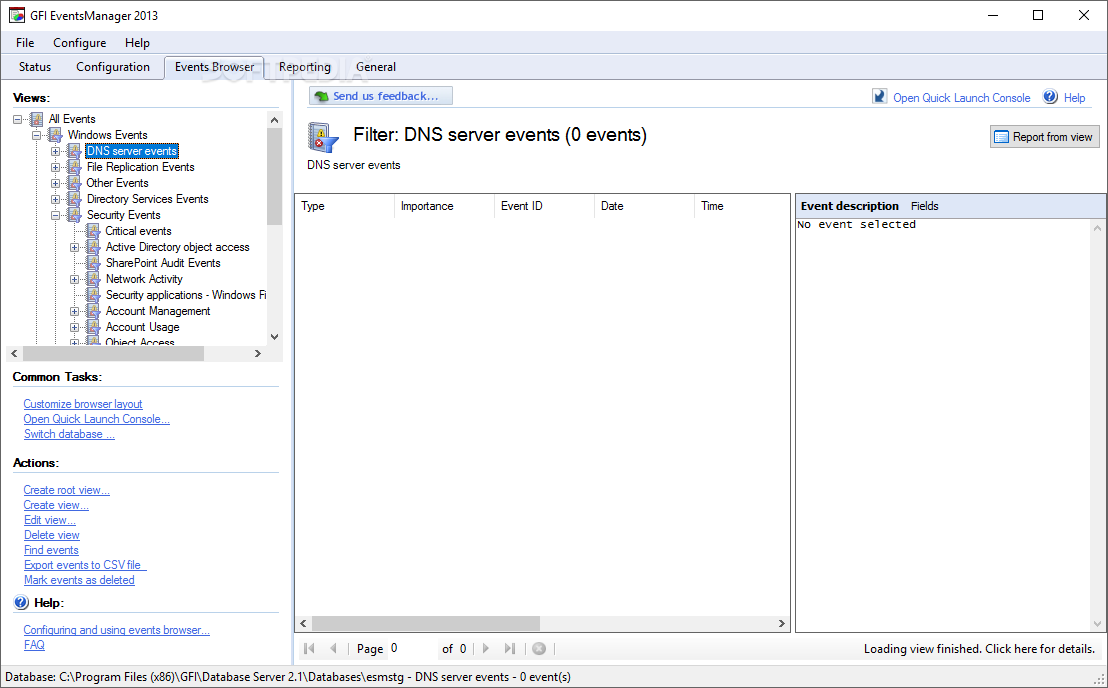Screen dimensions: 1108x688
Task: Expand the Account Usage node
Action: click(x=74, y=328)
